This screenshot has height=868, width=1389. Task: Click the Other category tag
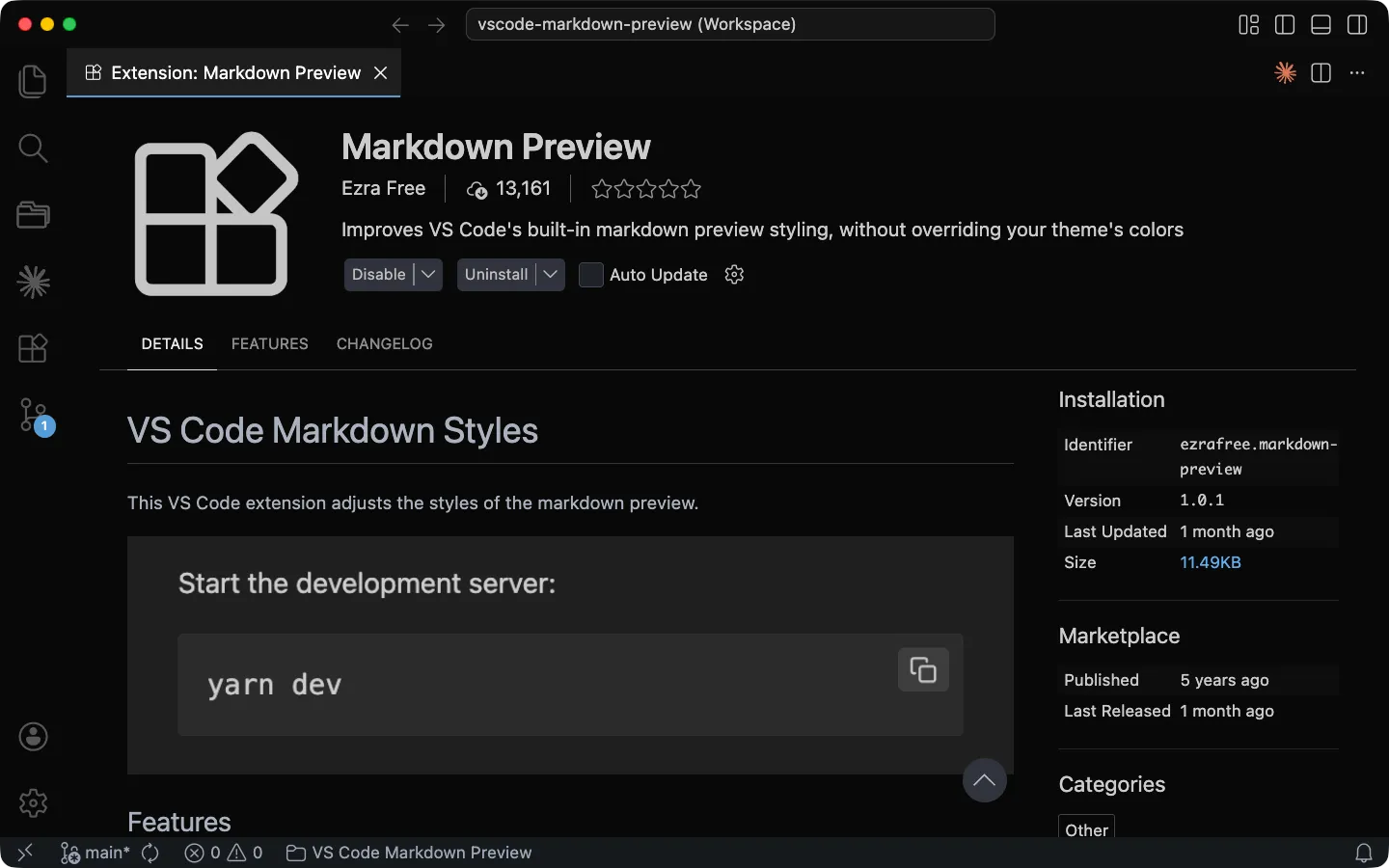(1087, 829)
